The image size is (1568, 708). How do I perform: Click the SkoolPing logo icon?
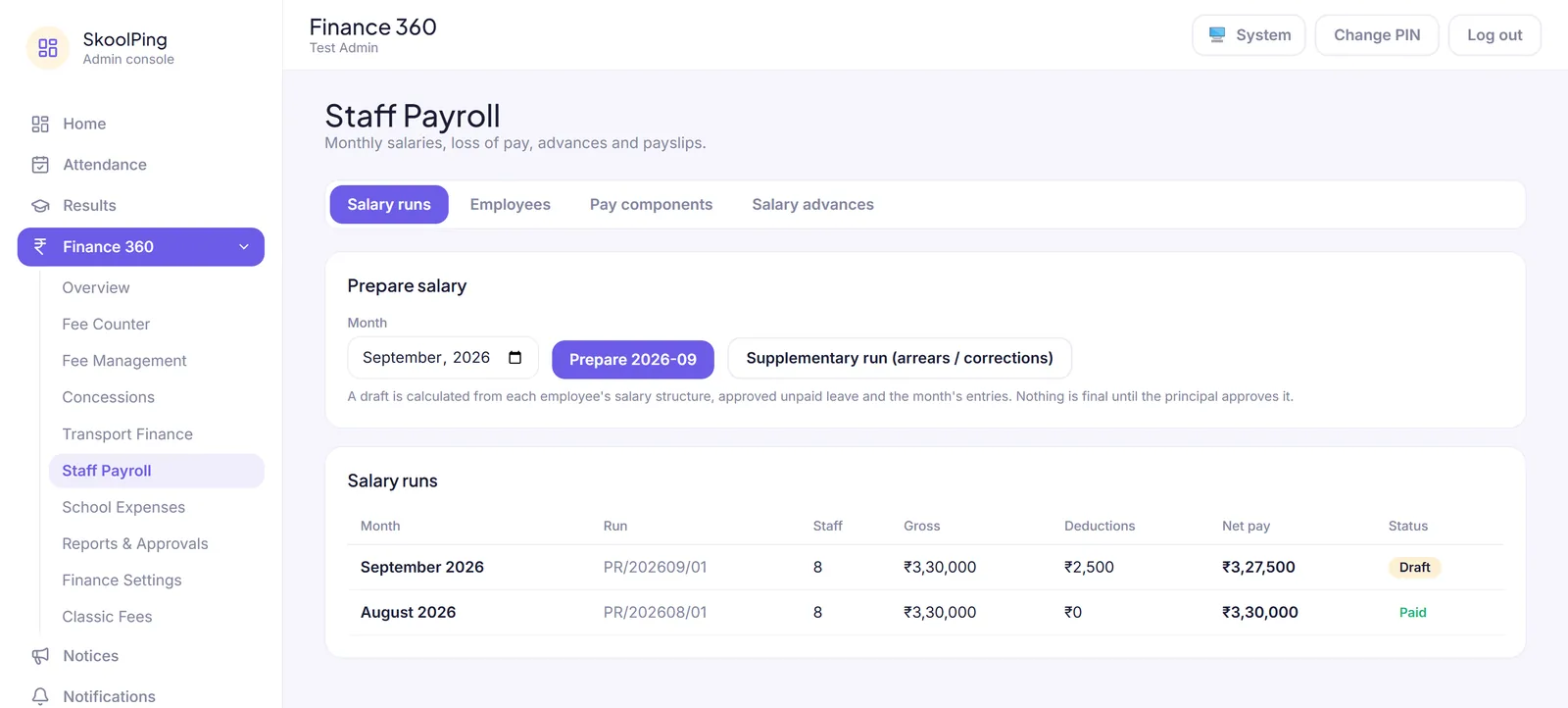(47, 48)
